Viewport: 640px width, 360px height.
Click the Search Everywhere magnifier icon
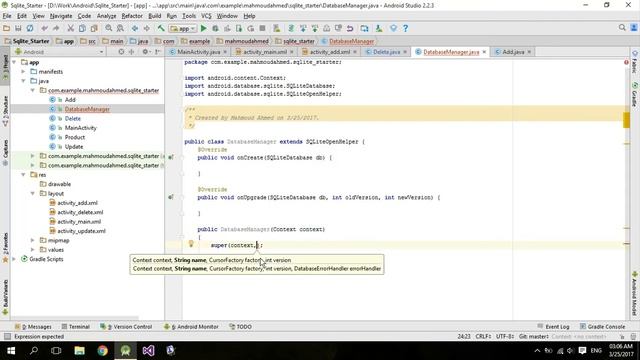[622, 28]
